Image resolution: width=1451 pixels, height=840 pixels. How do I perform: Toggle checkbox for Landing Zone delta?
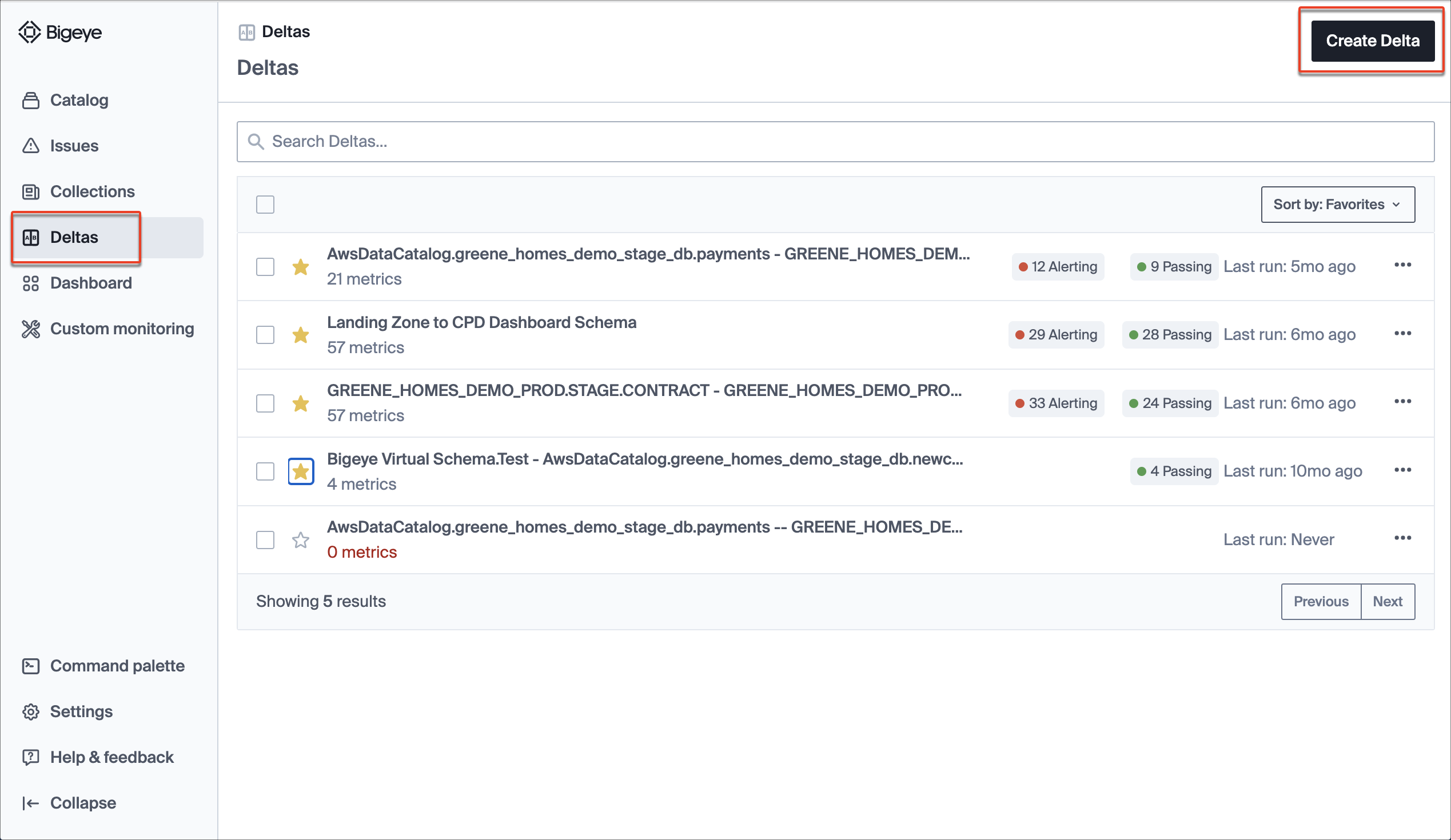tap(265, 334)
